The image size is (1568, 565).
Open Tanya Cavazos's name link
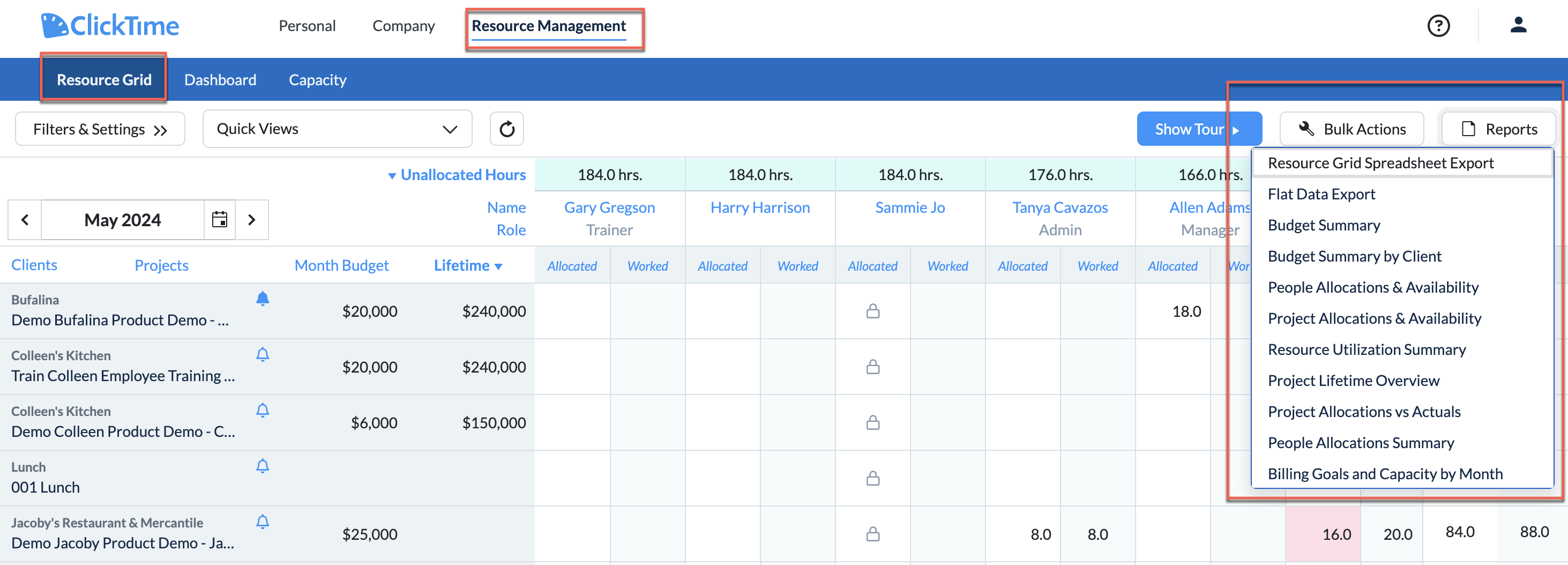(1060, 207)
